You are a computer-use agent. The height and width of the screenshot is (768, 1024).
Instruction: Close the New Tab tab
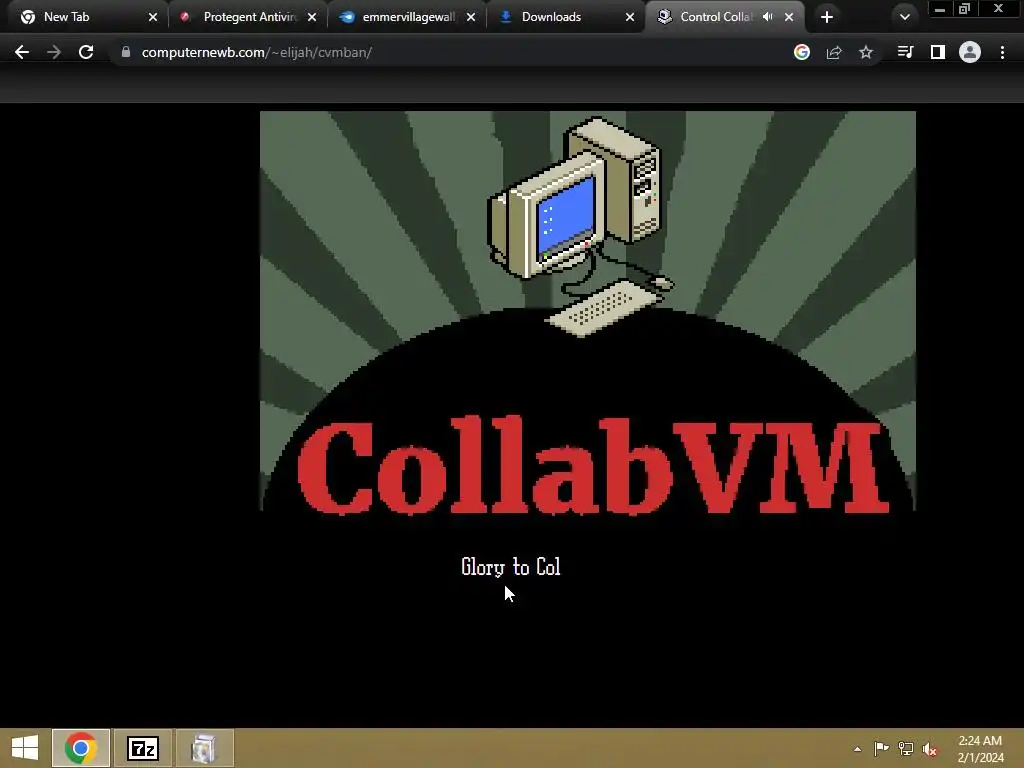point(153,17)
